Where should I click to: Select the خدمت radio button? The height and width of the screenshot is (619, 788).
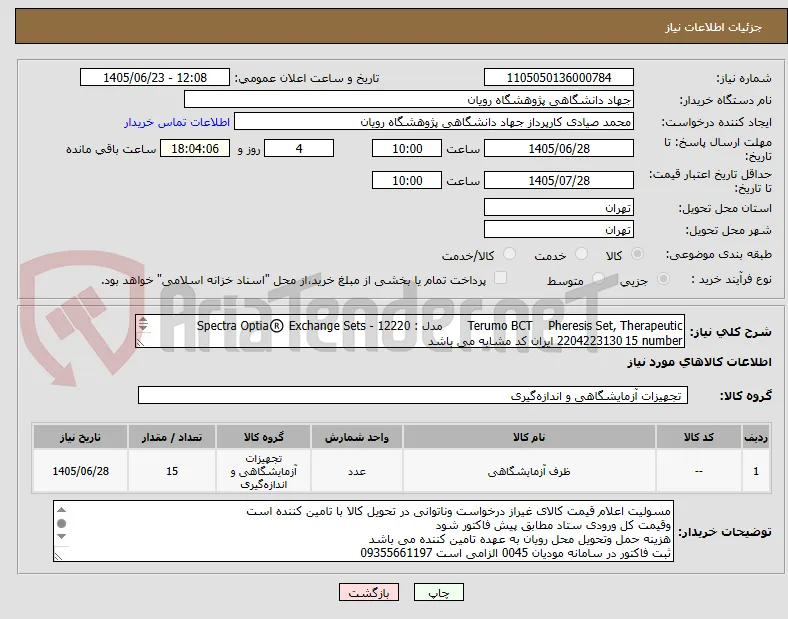tap(581, 254)
